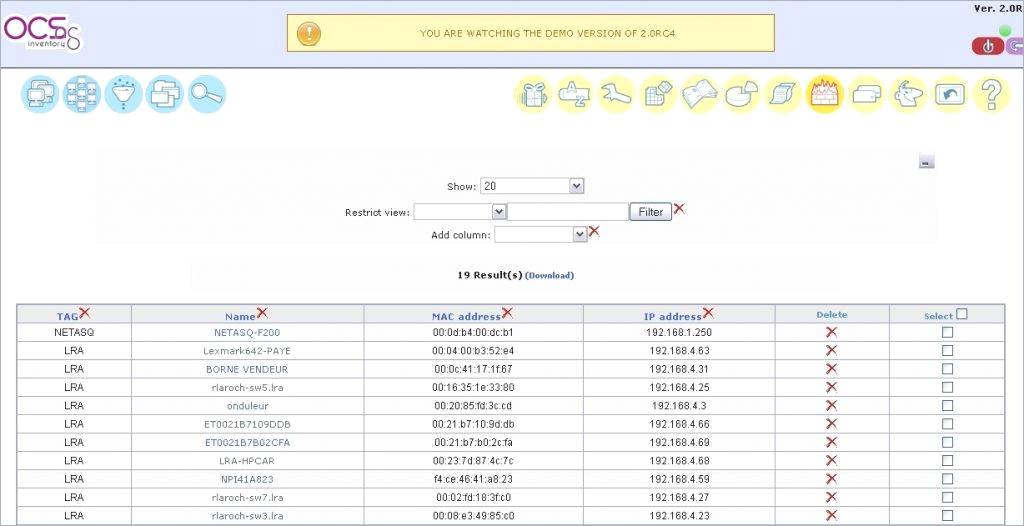Sort by the MAC address column header
This screenshot has width=1024, height=526.
466,316
